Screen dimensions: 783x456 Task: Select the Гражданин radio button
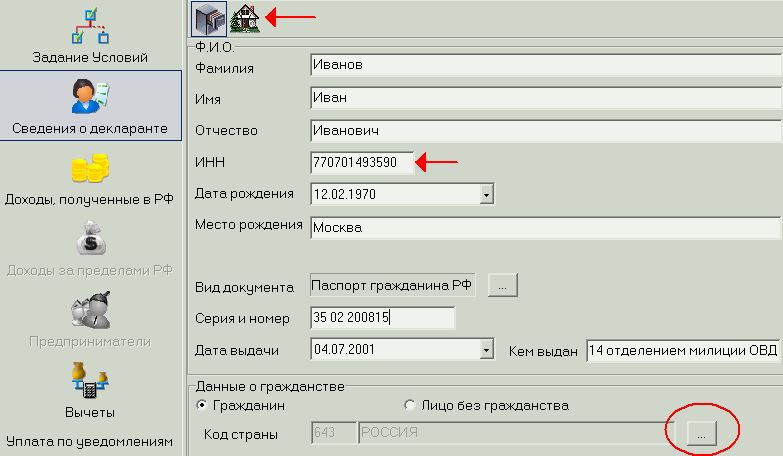(202, 405)
